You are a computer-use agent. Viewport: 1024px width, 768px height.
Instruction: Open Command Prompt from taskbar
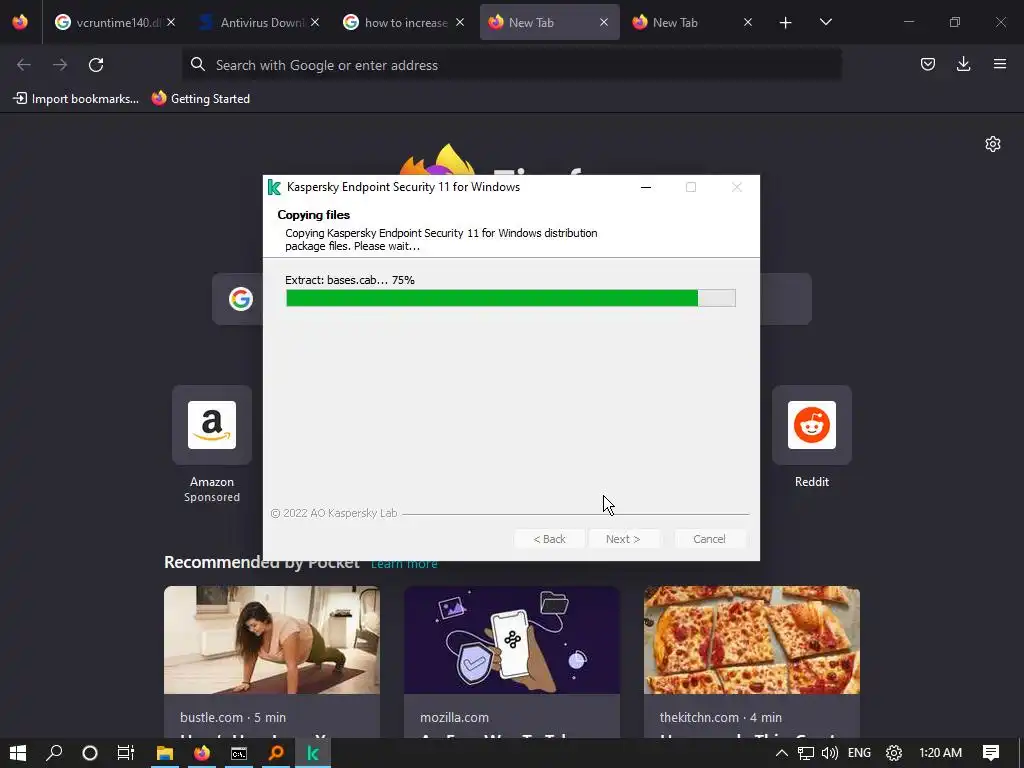tap(239, 753)
